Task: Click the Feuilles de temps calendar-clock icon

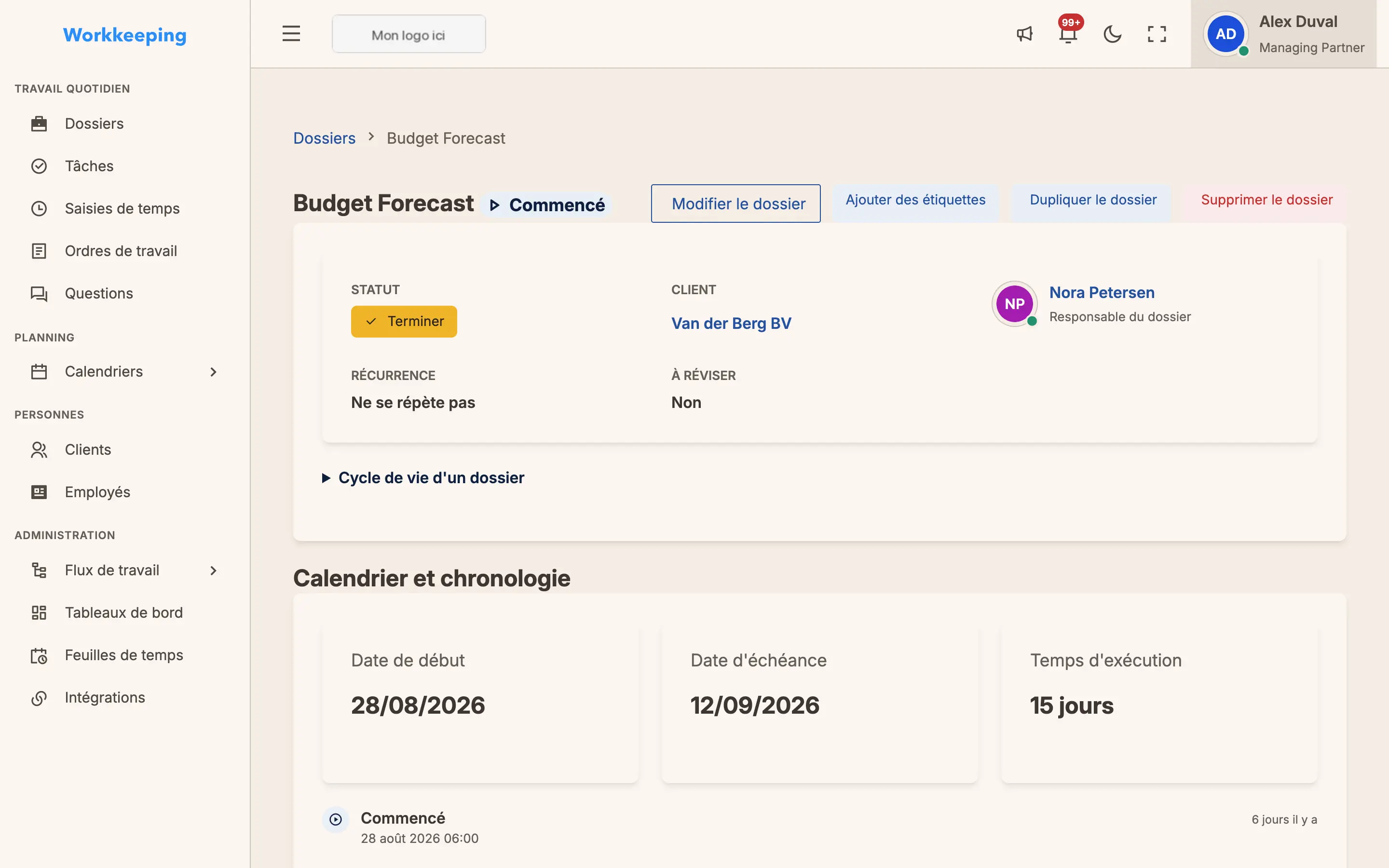Action: click(39, 655)
